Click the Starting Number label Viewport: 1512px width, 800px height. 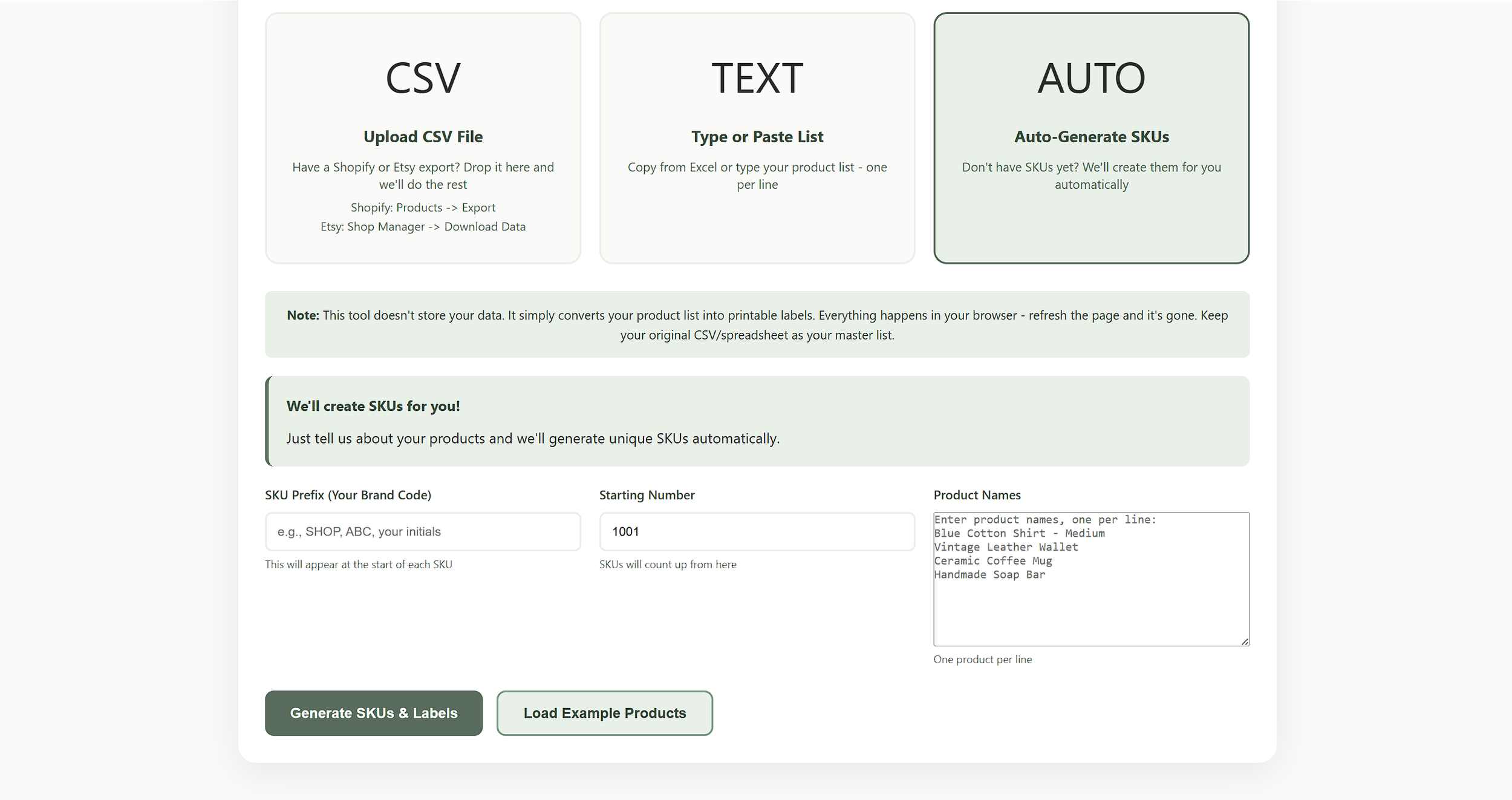[x=647, y=494]
